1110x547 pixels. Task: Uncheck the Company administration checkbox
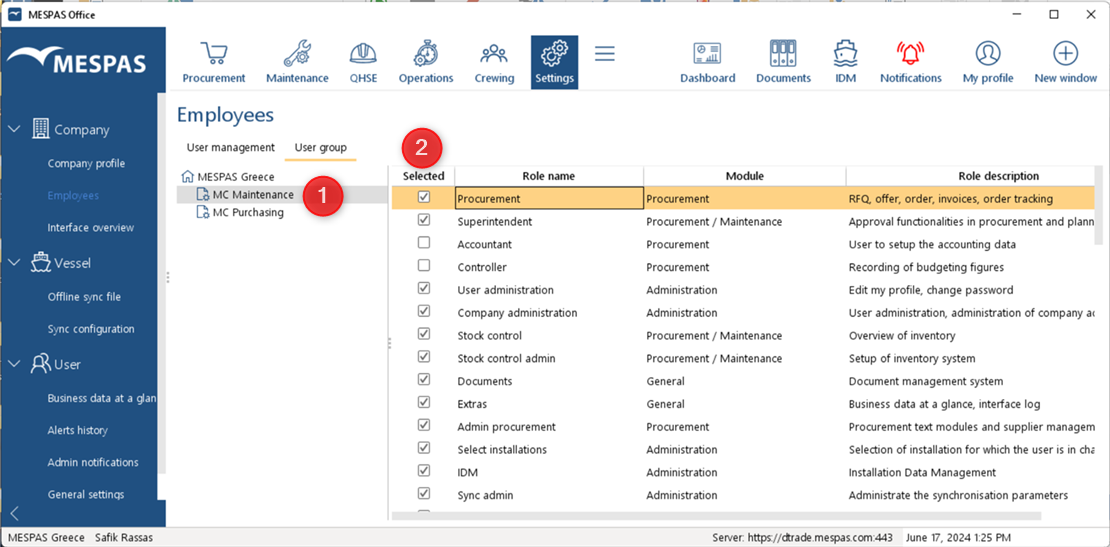click(x=423, y=311)
